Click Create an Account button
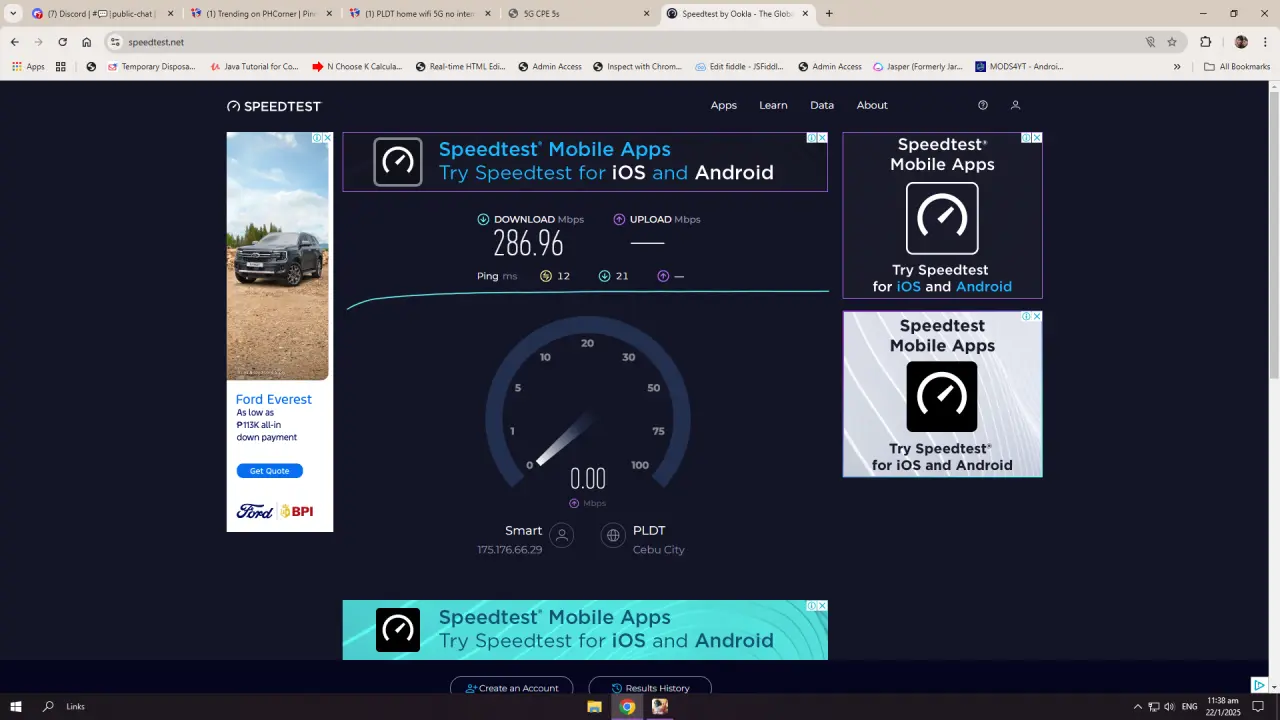The image size is (1280, 720). point(511,688)
